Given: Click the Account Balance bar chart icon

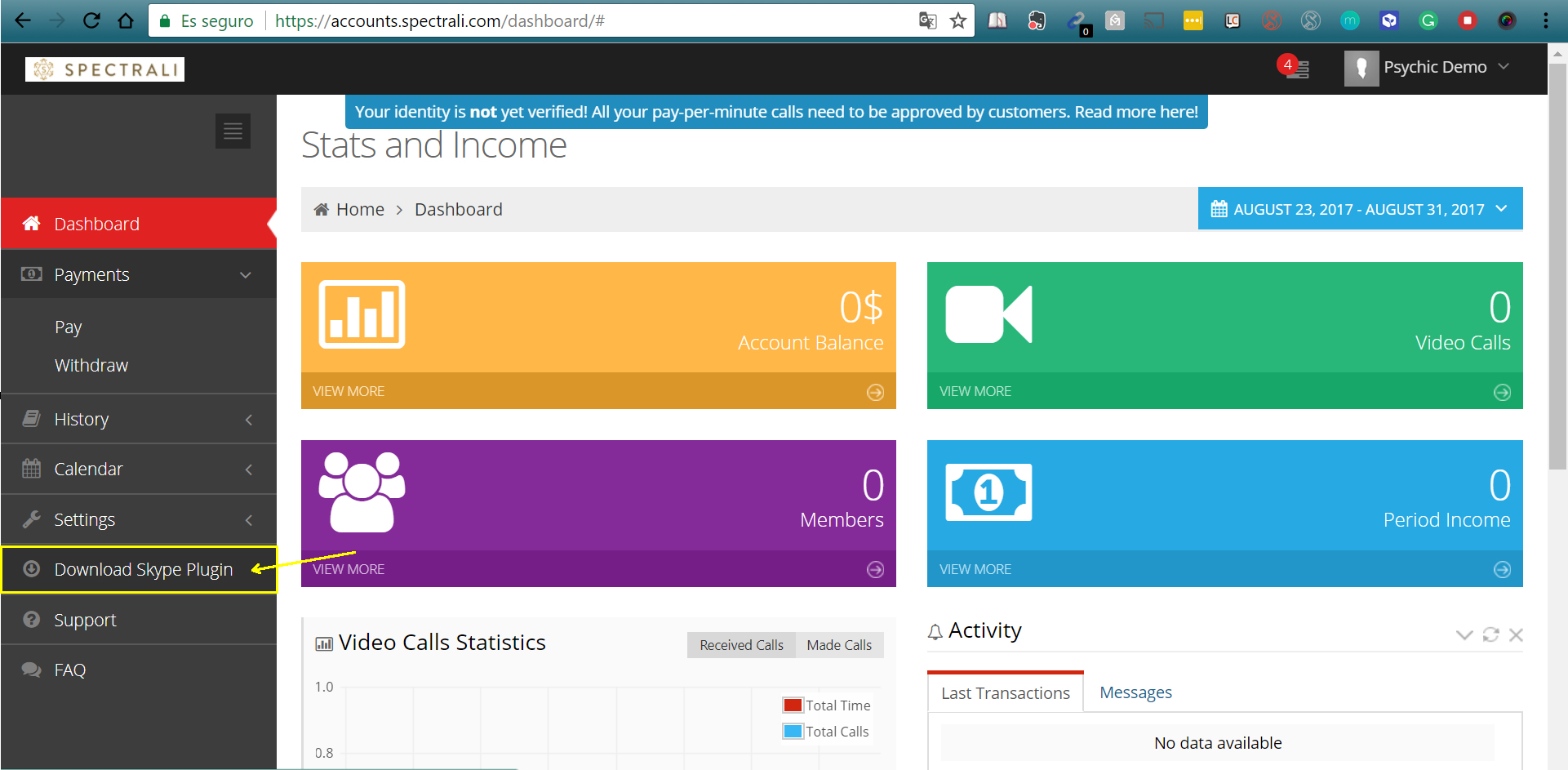Looking at the screenshot, I should point(362,314).
